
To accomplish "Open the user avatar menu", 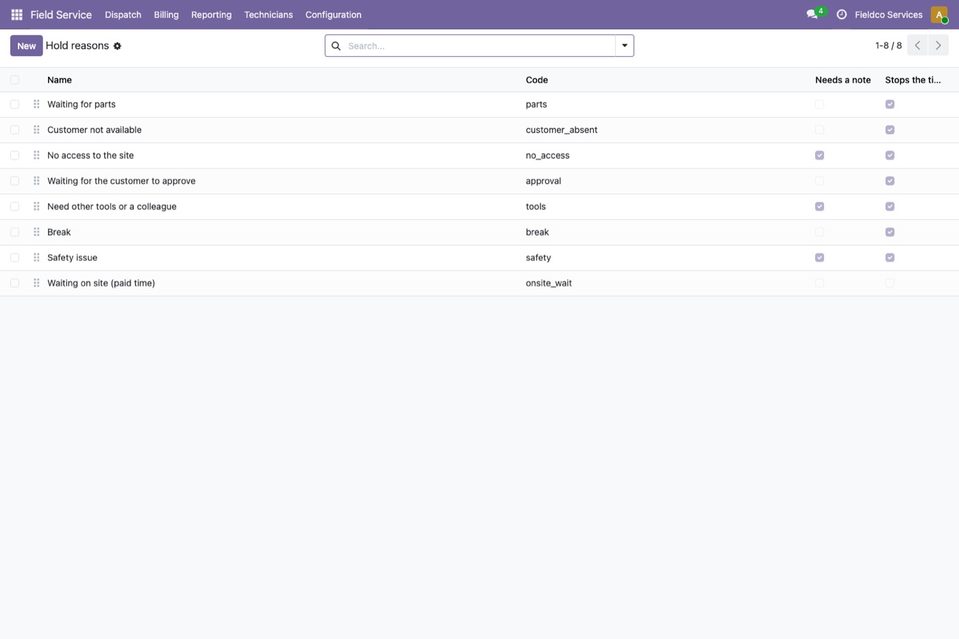I will 939,15.
